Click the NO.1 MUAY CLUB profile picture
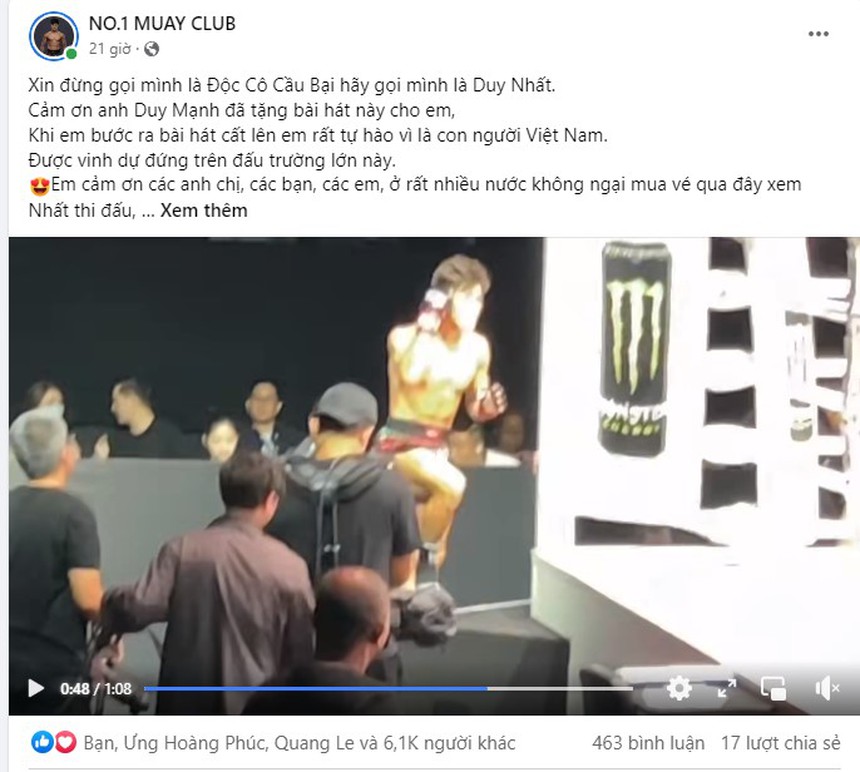 (x=54, y=36)
